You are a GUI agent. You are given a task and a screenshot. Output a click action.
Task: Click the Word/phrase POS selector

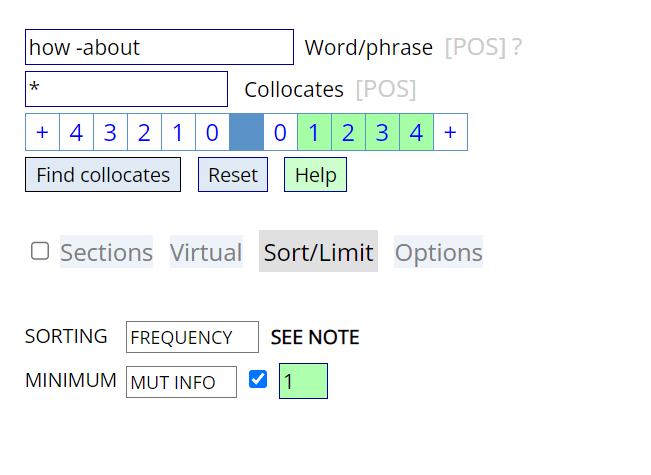pos(475,47)
